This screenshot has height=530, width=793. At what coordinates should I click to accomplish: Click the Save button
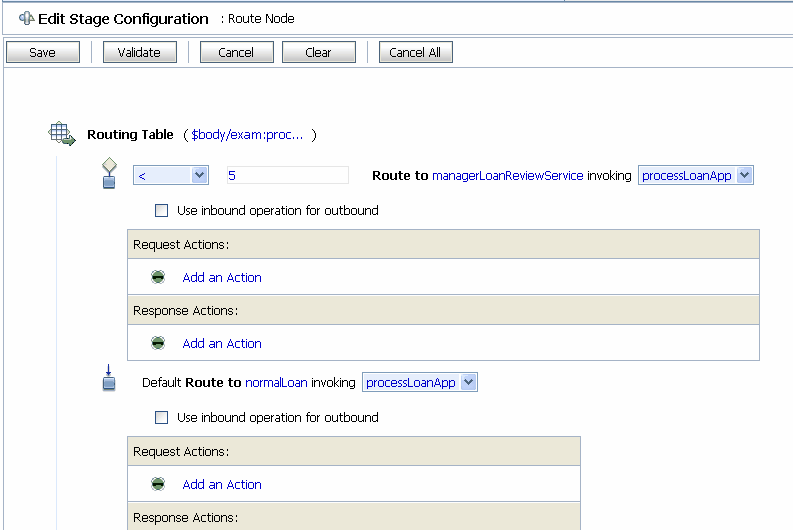(43, 52)
